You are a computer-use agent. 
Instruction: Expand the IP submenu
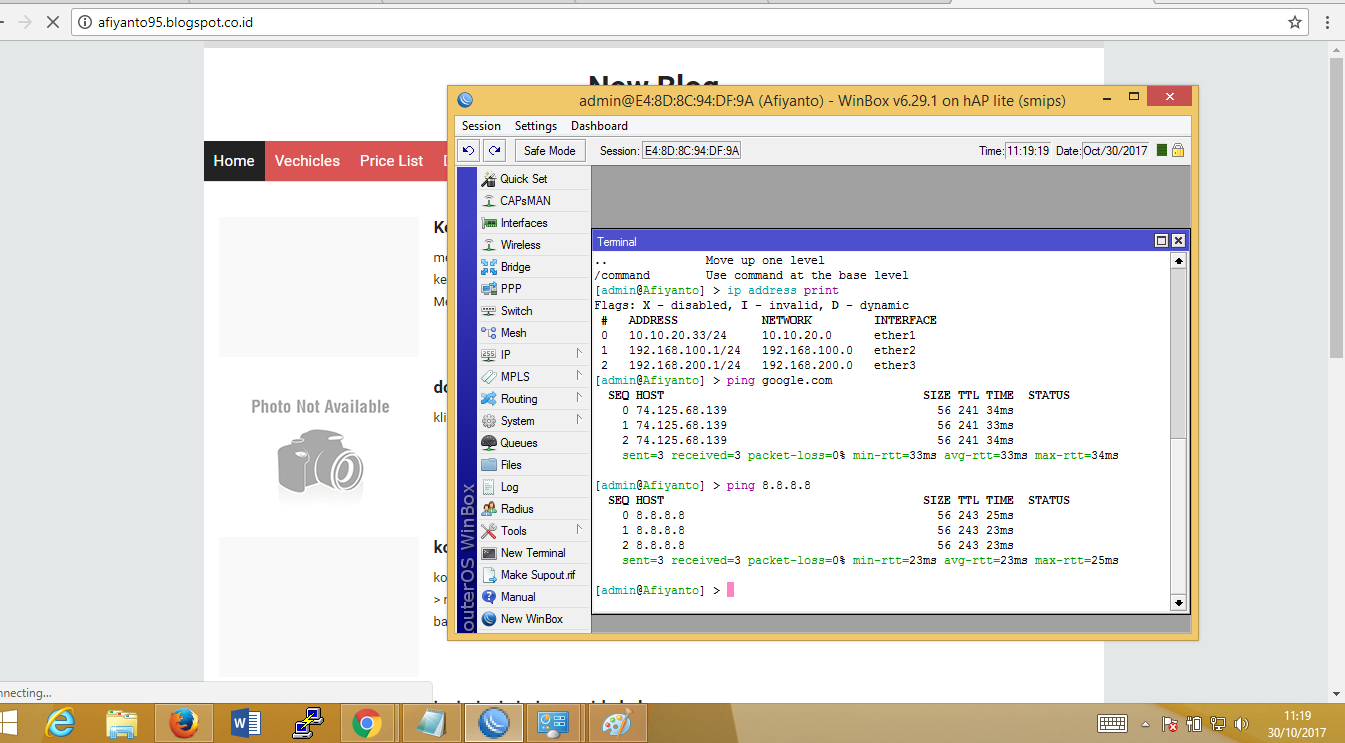click(534, 355)
